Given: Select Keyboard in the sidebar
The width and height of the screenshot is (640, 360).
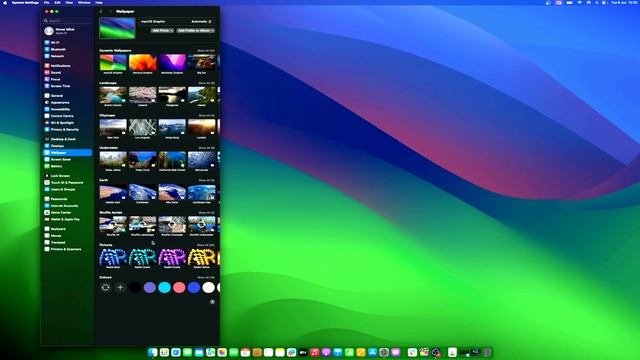Looking at the screenshot, I should pos(67,229).
